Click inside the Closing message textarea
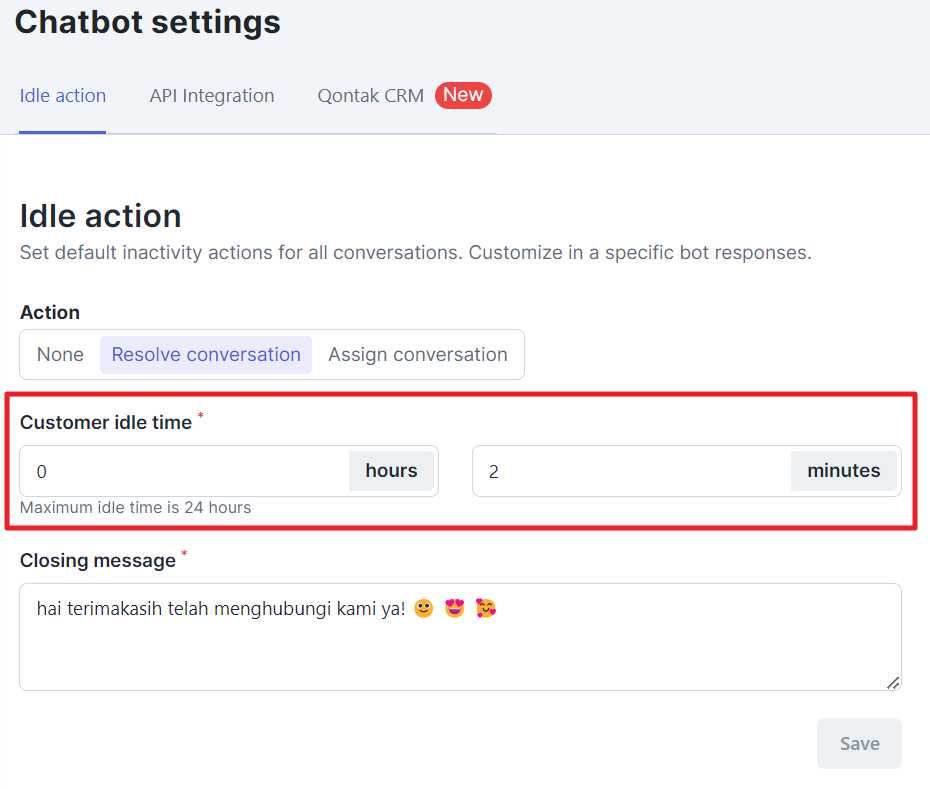Screen dimensions: 930x789 (460, 637)
